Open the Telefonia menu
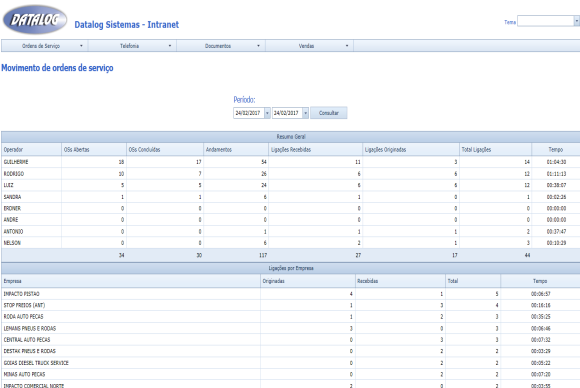The height and width of the screenshot is (388, 580). point(132,46)
